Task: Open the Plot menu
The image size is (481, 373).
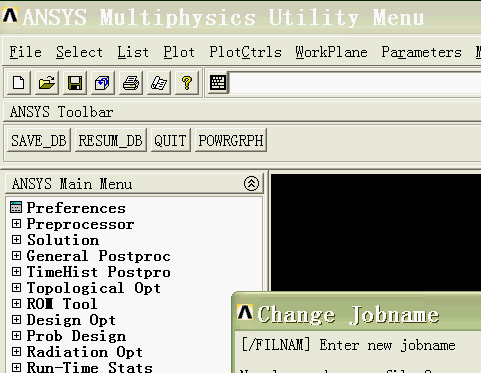Action: click(x=179, y=52)
